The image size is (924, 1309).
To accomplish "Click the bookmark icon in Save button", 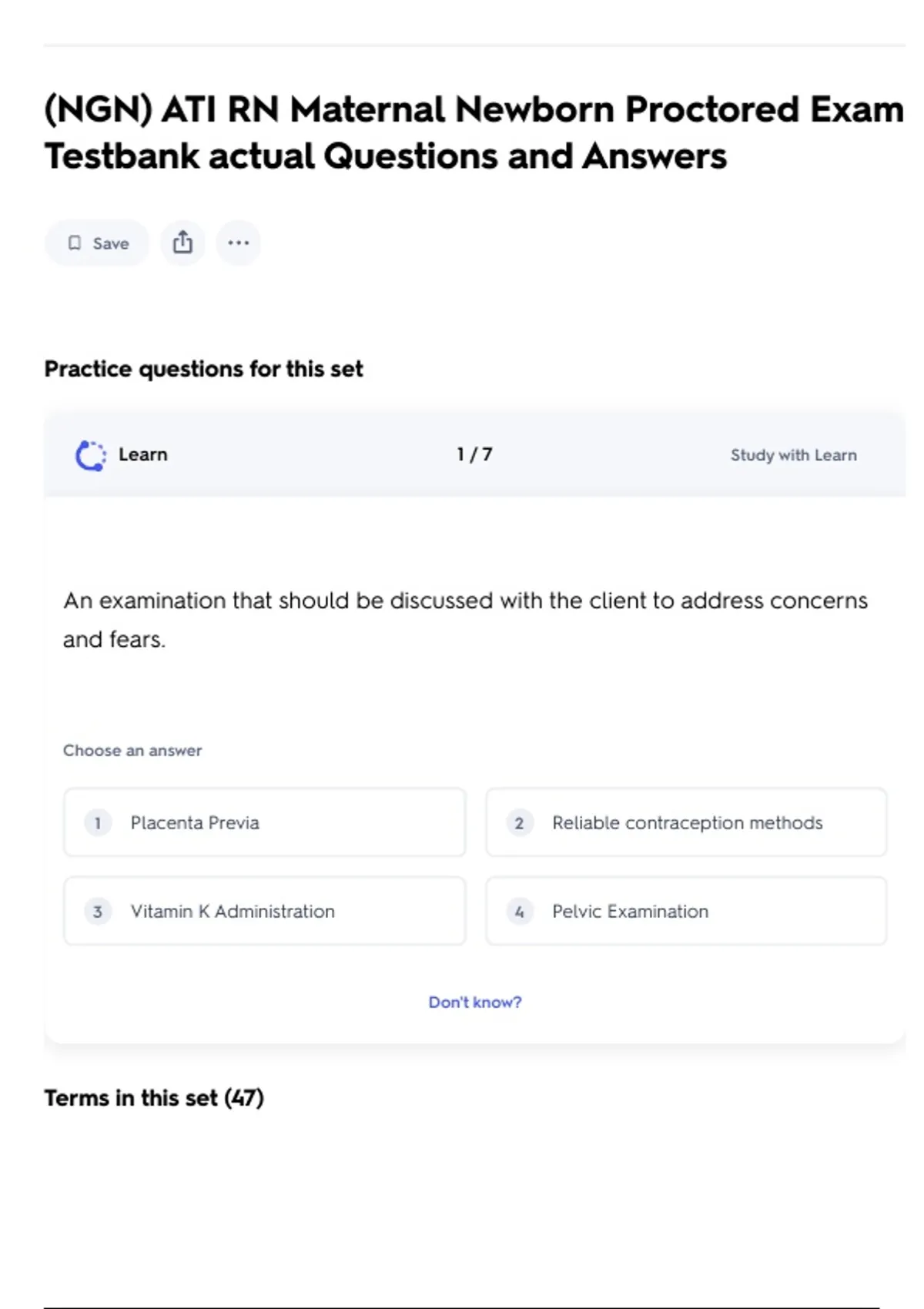I will pos(75,243).
